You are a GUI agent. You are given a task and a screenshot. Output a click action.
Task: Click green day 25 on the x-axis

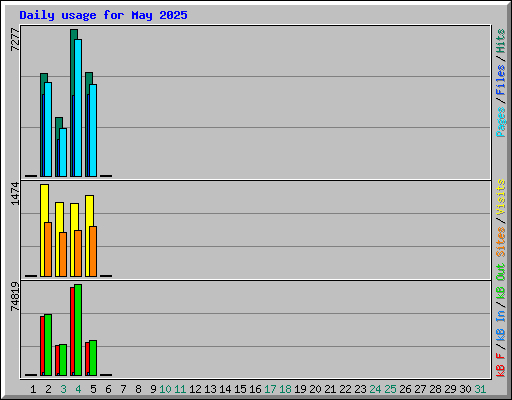(x=390, y=389)
